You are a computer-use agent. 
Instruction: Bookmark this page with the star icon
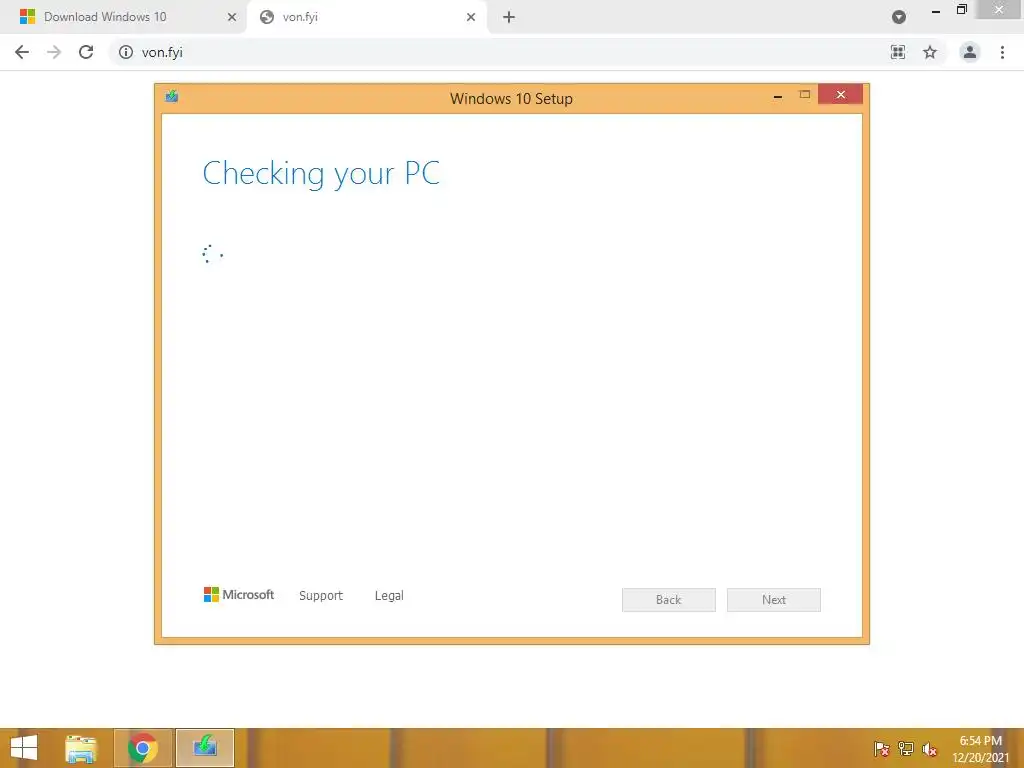(x=930, y=52)
